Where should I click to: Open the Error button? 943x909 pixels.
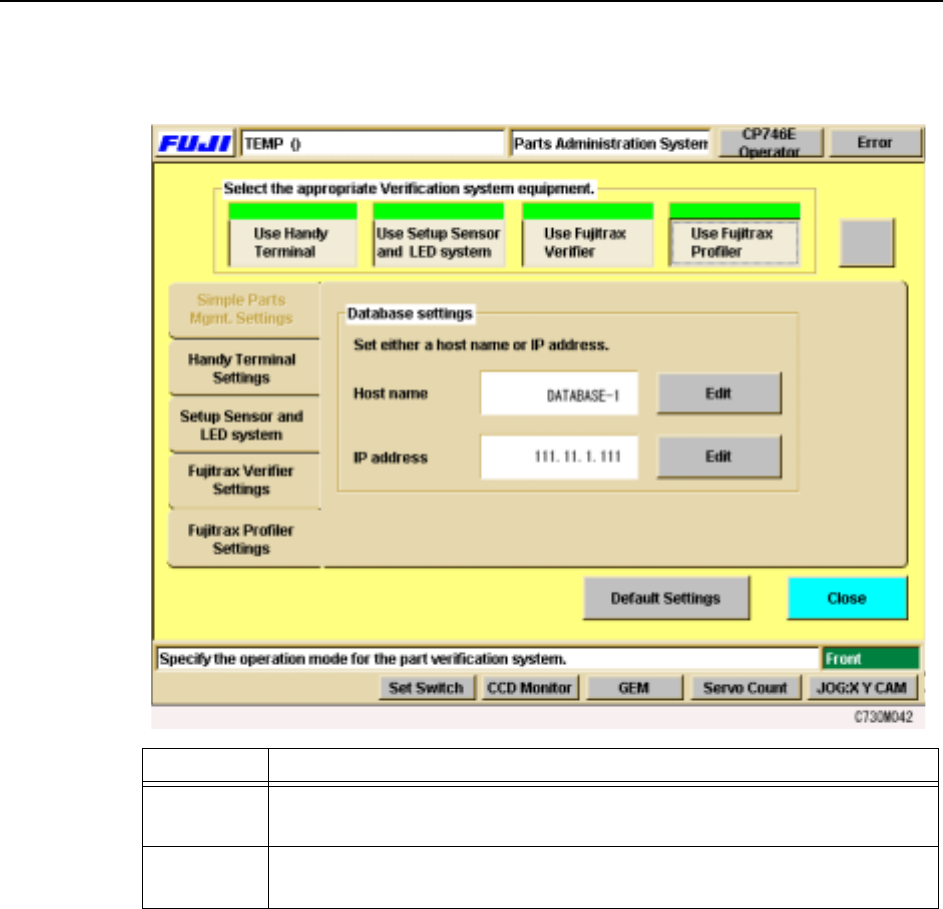[x=875, y=143]
